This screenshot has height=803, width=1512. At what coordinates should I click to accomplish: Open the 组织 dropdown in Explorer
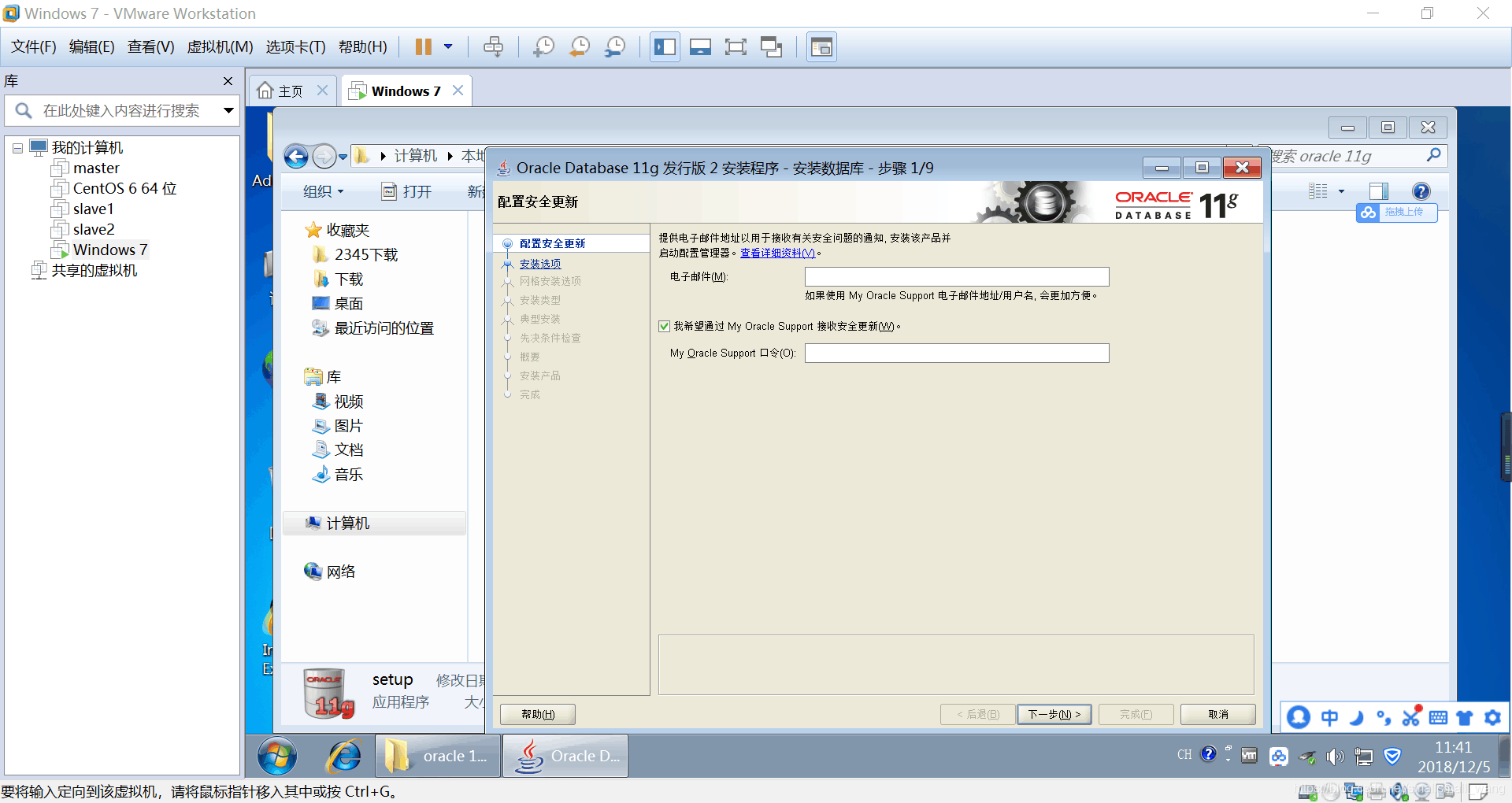323,191
